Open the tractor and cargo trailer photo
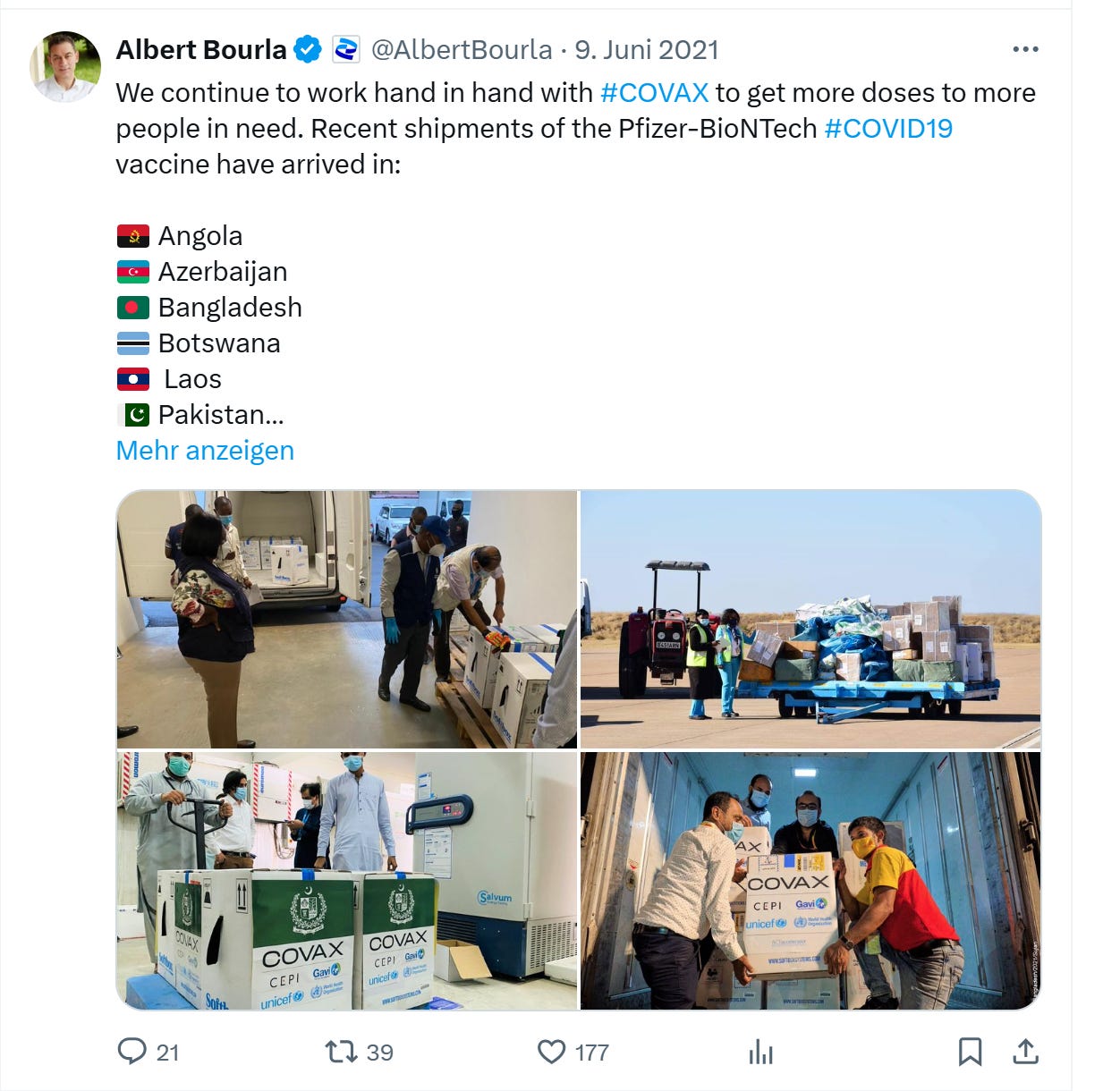The width and height of the screenshot is (1120, 1091). (x=810, y=619)
